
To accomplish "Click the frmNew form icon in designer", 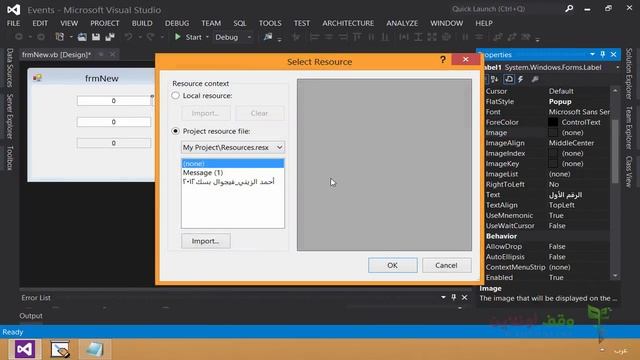I will point(38,78).
